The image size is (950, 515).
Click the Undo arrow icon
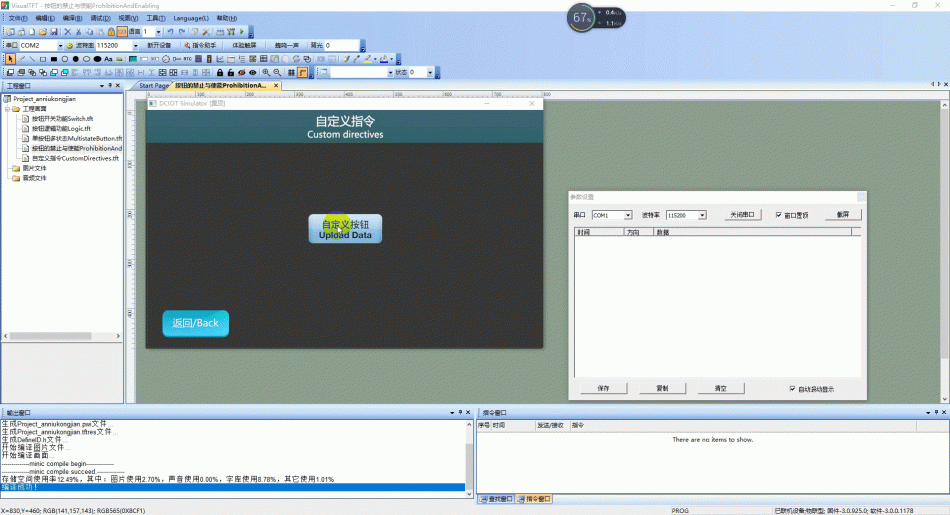[170, 32]
